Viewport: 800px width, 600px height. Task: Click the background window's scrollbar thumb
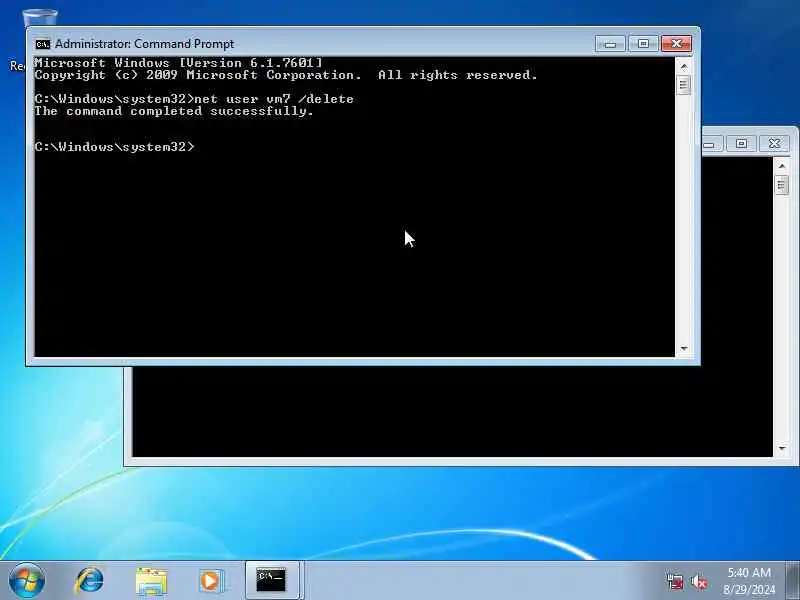click(x=782, y=185)
